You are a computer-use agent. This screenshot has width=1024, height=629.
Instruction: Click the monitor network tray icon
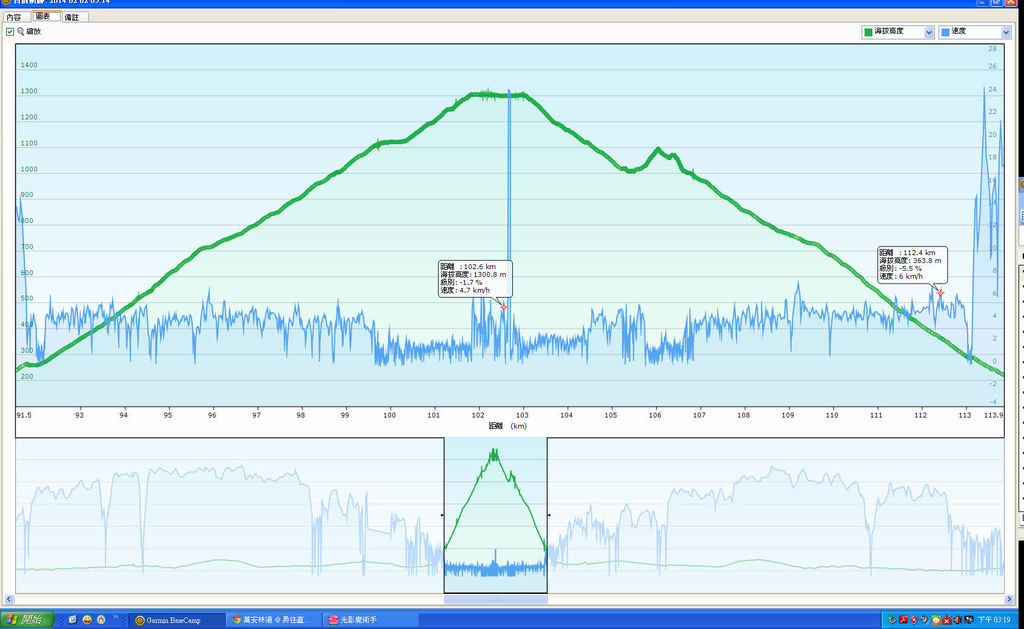(969, 620)
